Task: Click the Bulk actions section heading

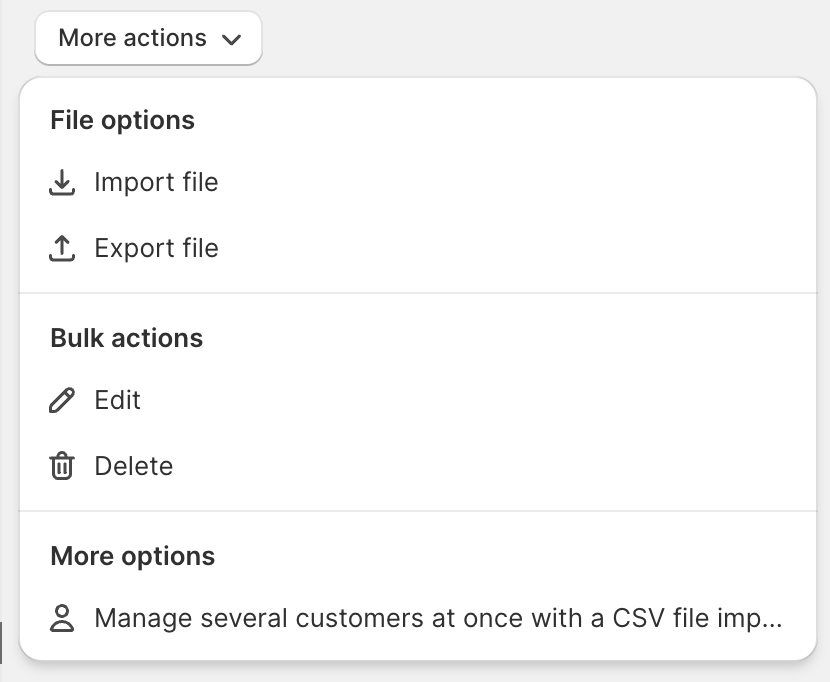Action: [127, 338]
